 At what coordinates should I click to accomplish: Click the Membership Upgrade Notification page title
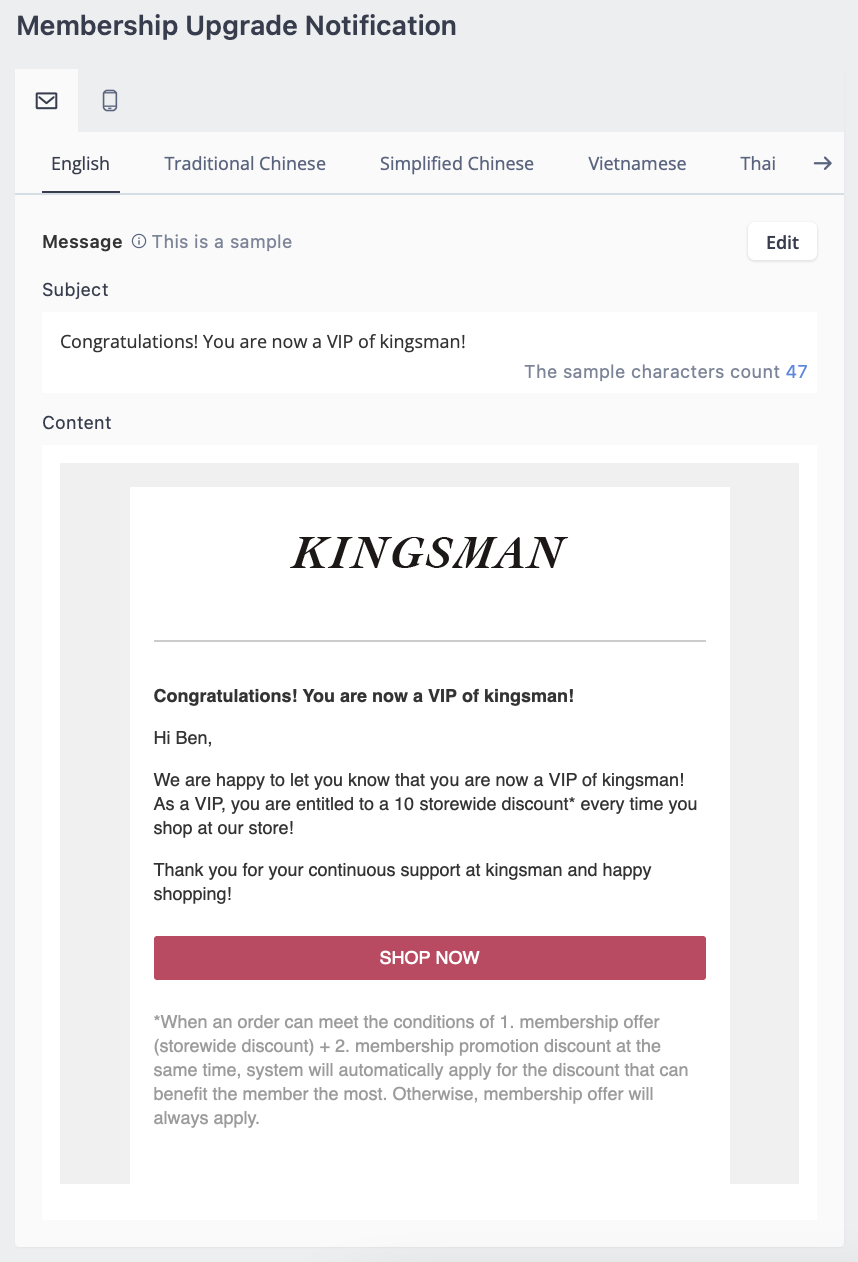(x=237, y=26)
